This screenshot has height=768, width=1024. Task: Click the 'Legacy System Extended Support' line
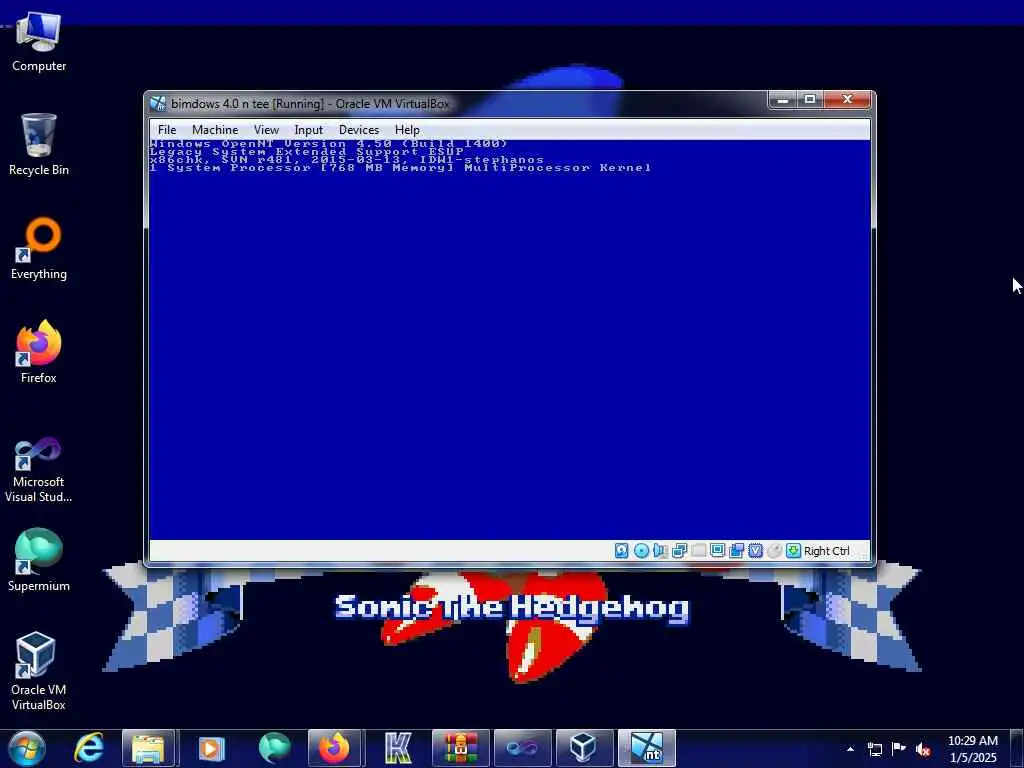[306, 152]
